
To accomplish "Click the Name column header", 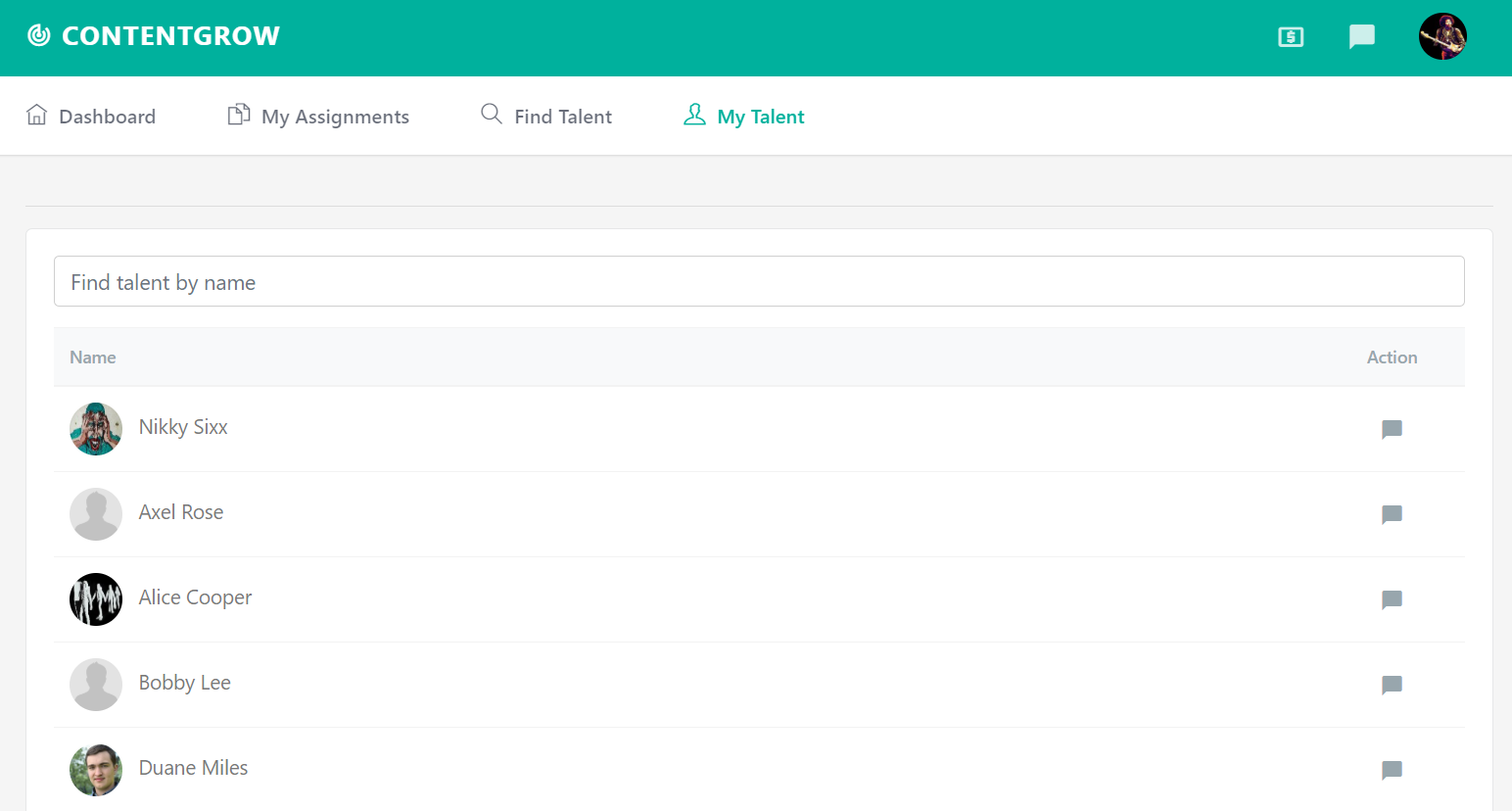I will [93, 358].
